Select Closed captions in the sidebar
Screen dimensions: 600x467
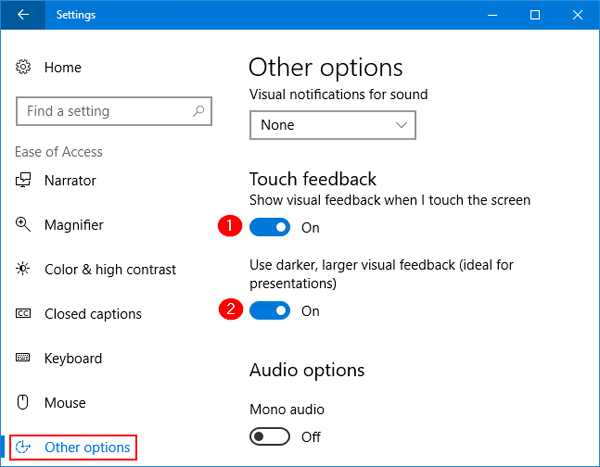coord(93,314)
